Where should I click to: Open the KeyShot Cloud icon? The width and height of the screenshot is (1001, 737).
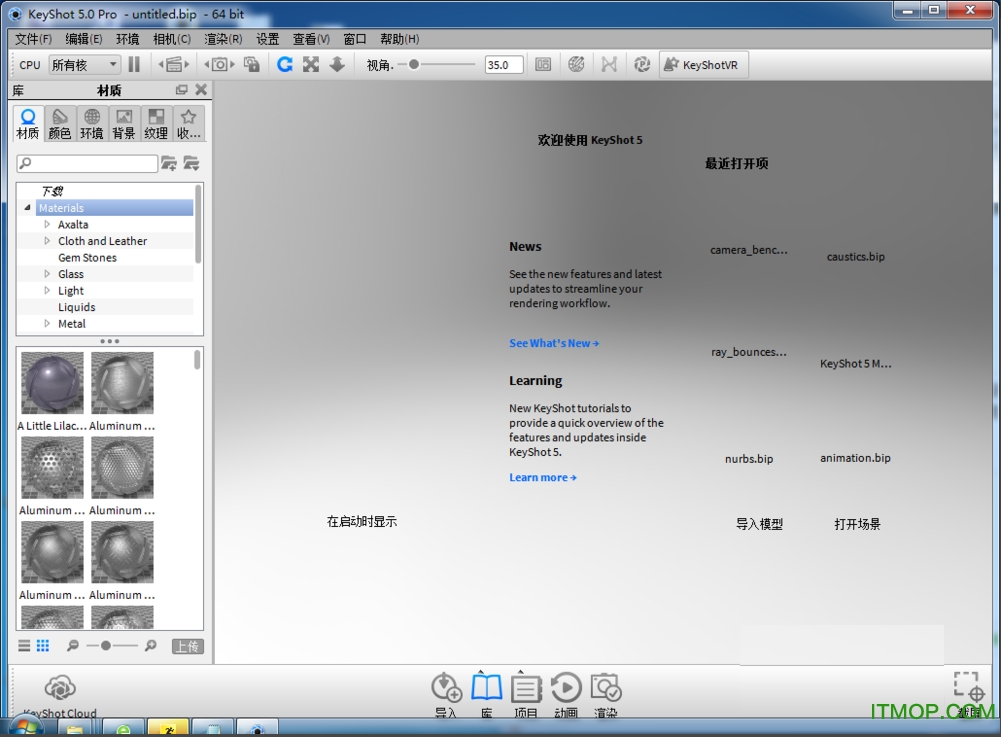pos(60,689)
